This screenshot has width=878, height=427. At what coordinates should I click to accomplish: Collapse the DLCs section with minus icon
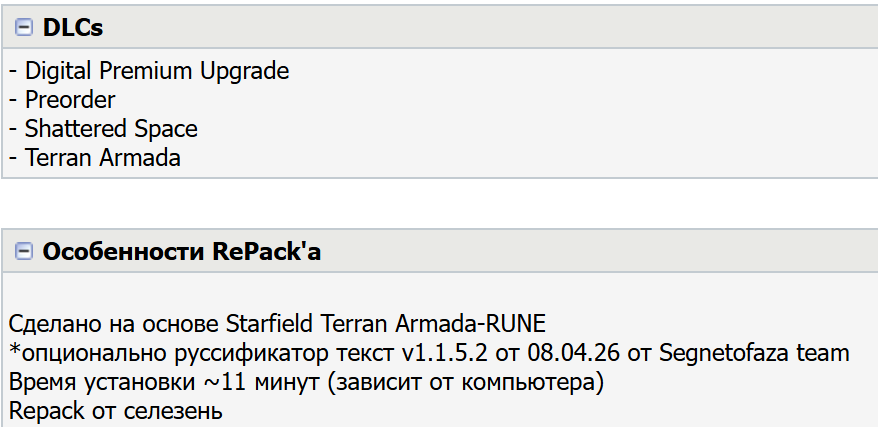[24, 28]
